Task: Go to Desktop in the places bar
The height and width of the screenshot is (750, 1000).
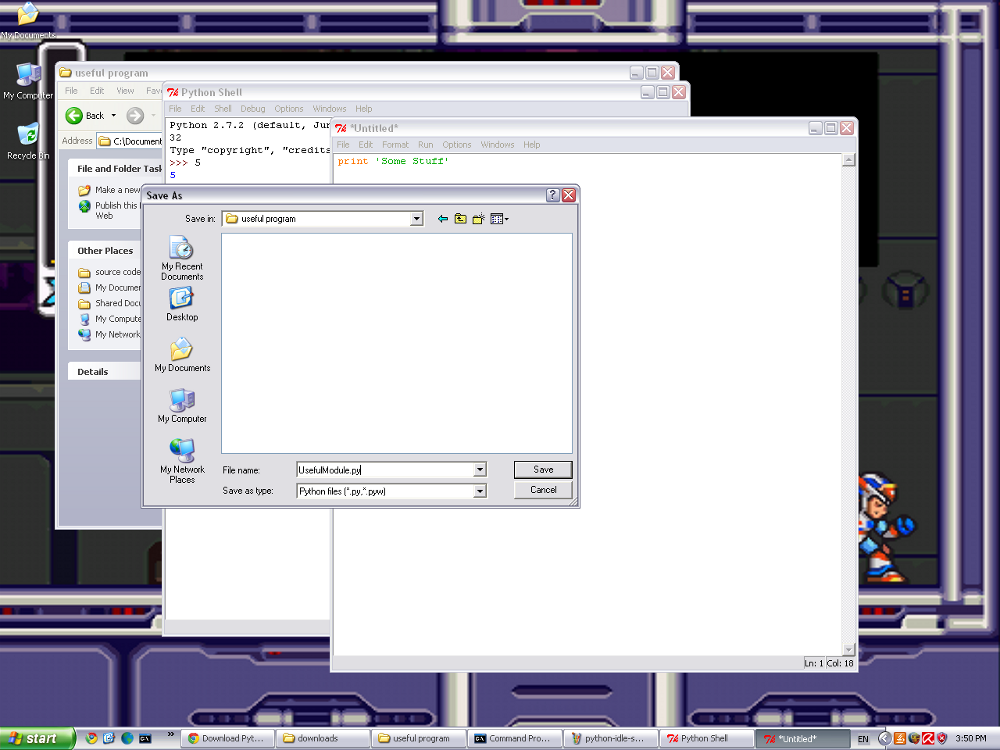Action: pos(182,303)
